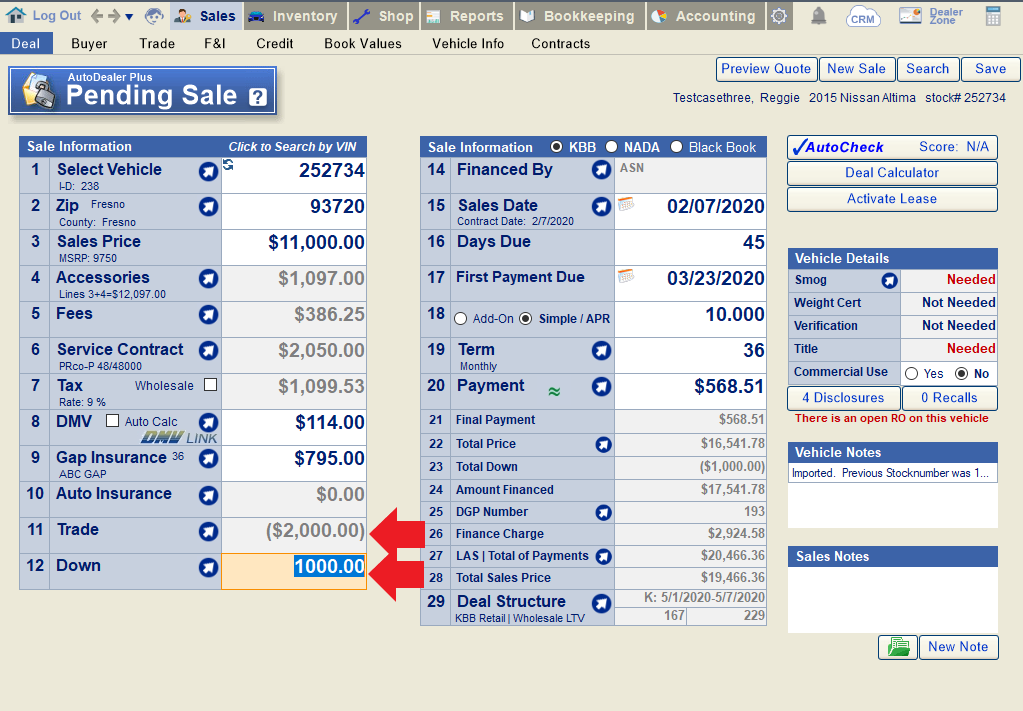Screen dimensions: 1023x711
Task: Open the Inventory menu tab
Action: point(294,16)
